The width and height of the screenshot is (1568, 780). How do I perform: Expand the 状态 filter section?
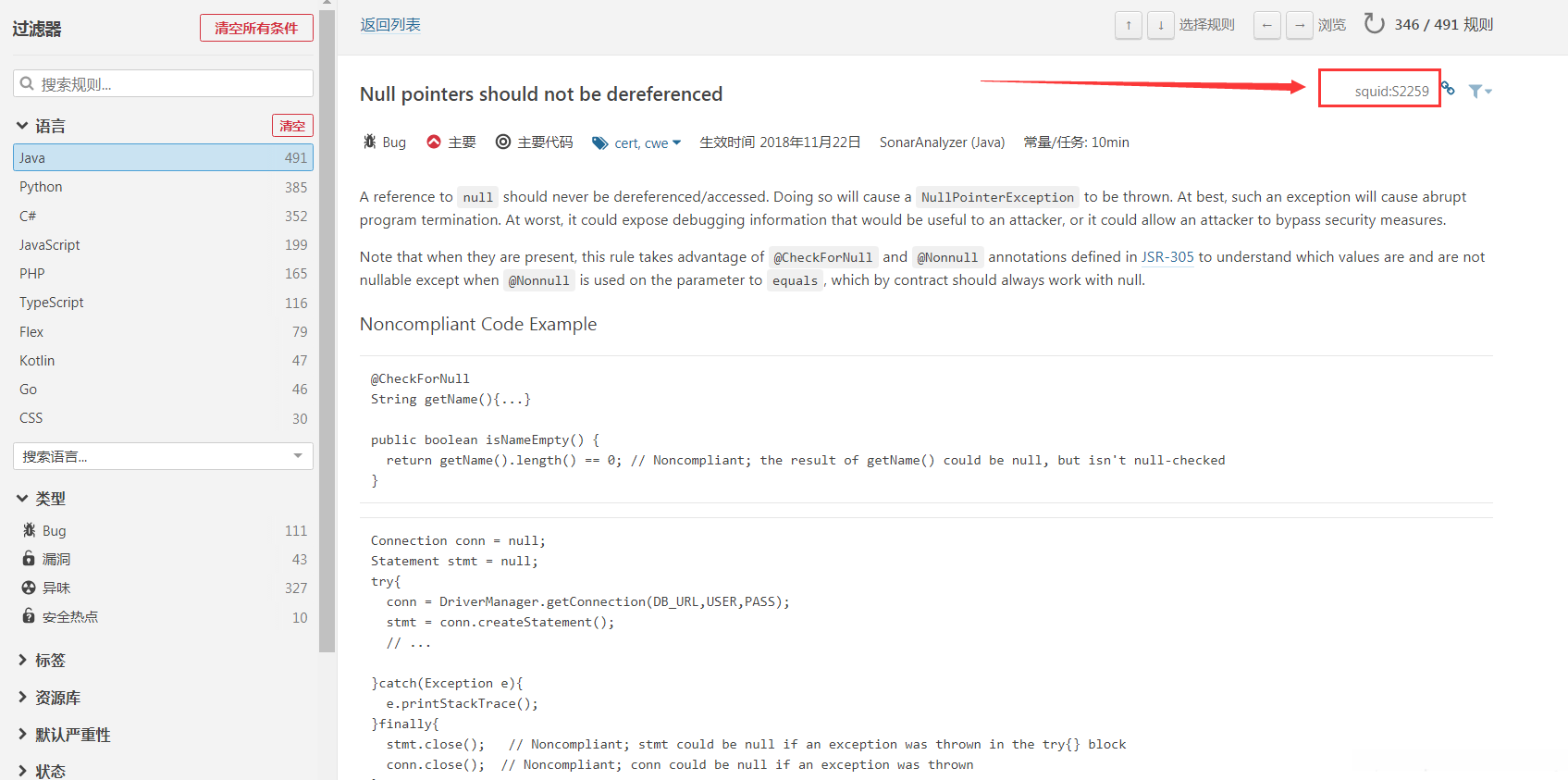coord(42,771)
